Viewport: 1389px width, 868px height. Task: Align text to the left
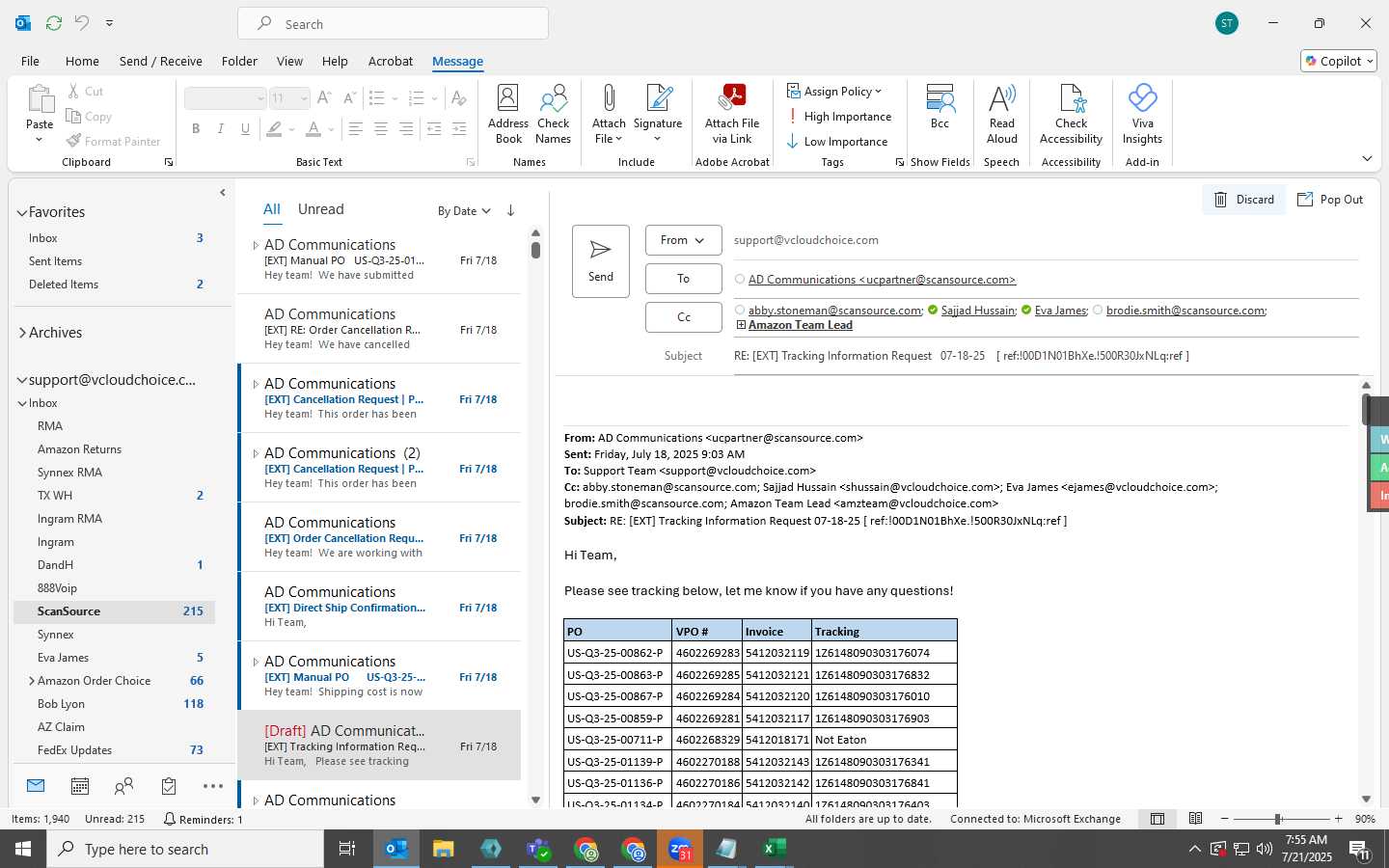(356, 128)
